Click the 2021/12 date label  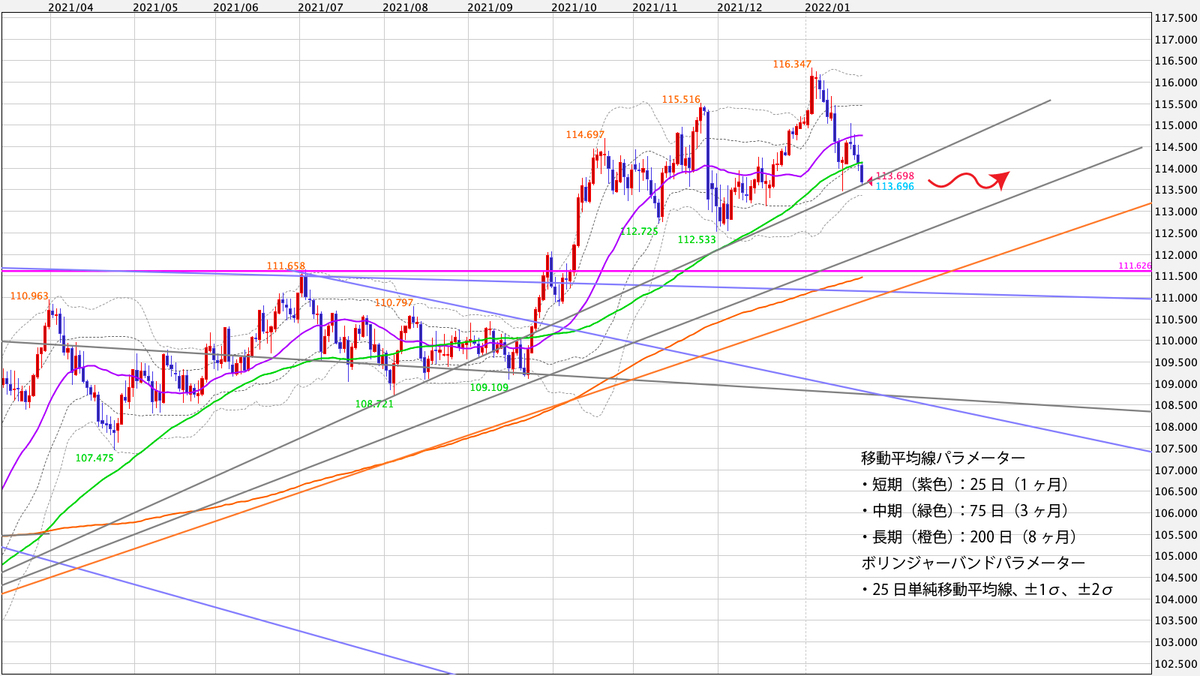pos(740,7)
